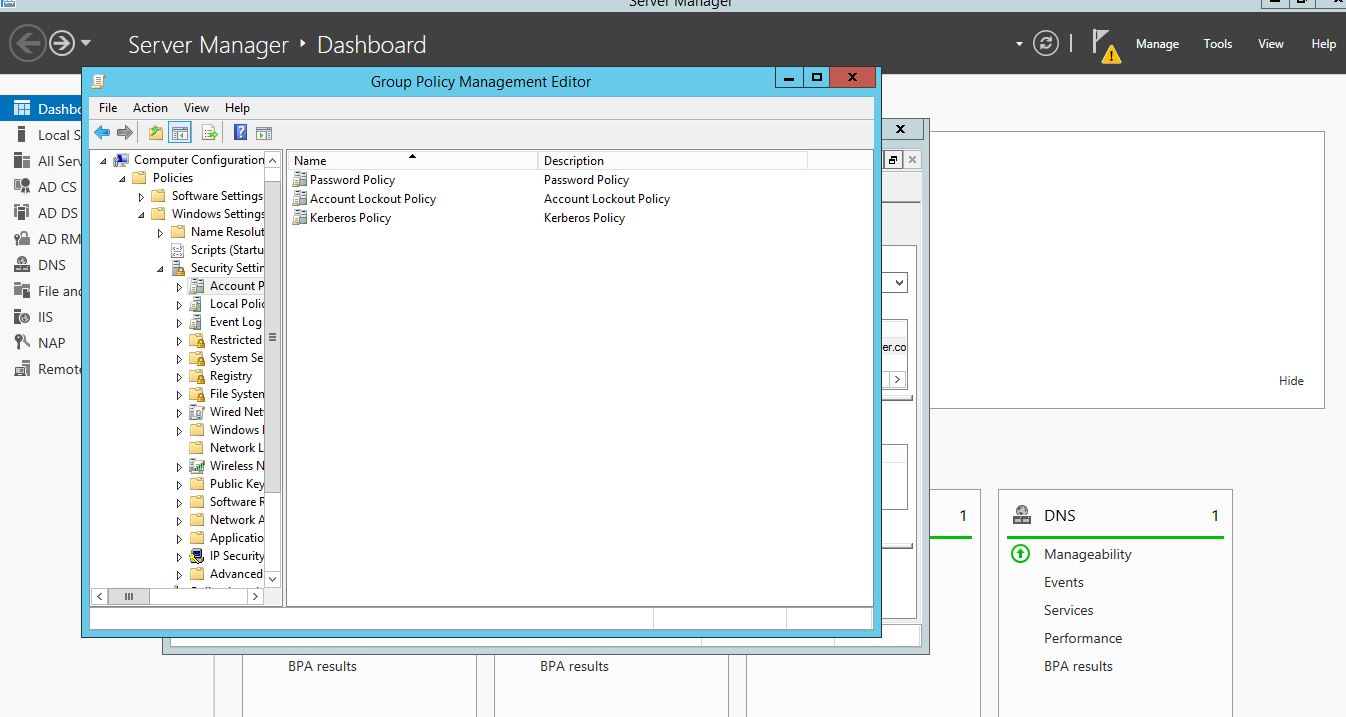Screen dimensions: 1346x717
Task: Click the Back arrow in Group Policy Editor toolbar
Action: tap(102, 133)
